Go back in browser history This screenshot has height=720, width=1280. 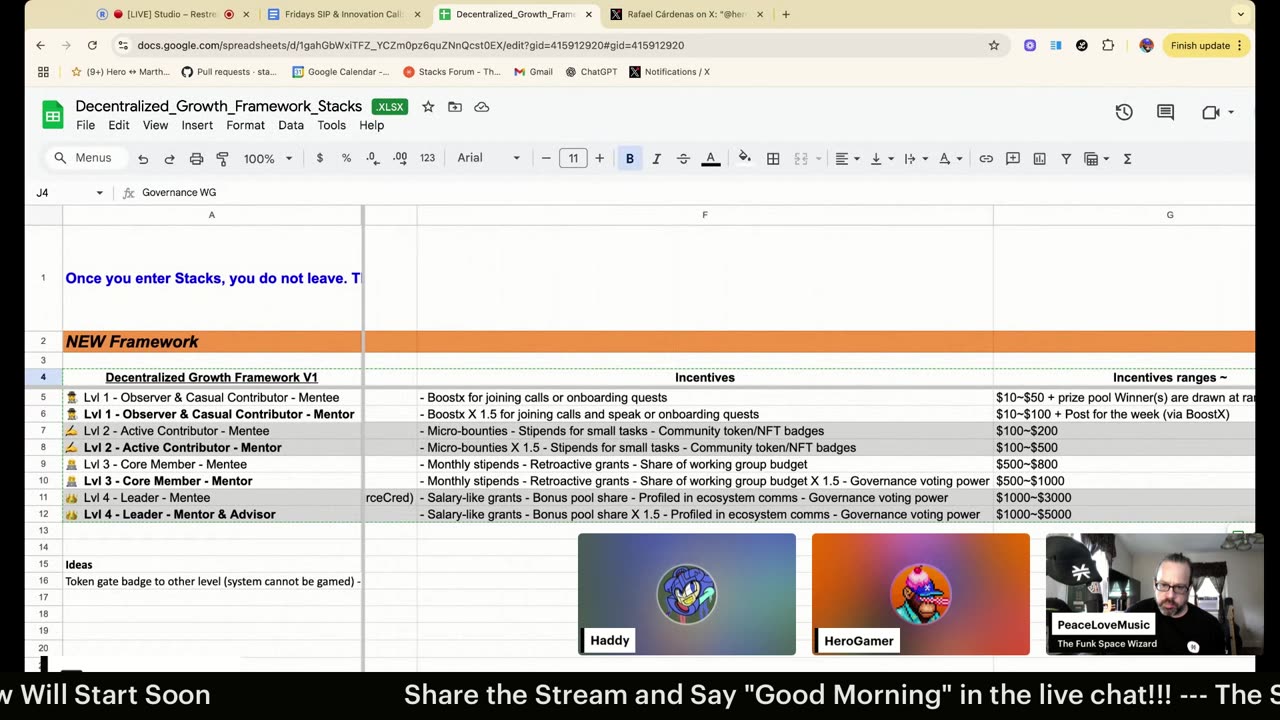click(x=40, y=45)
